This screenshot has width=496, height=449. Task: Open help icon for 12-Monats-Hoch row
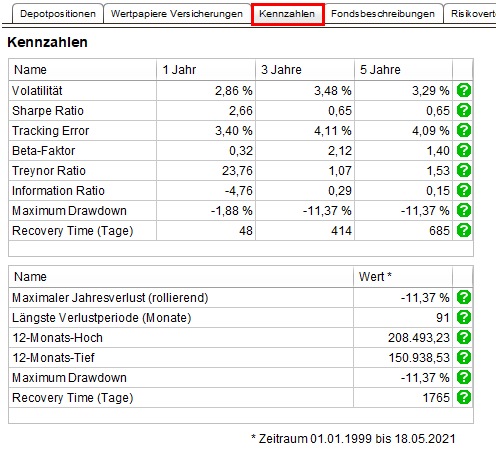(464, 337)
